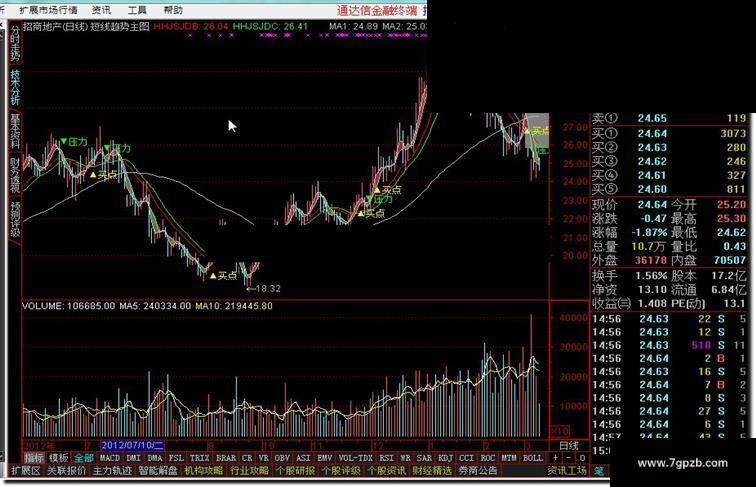
Task: Apply the DMI indicator
Action: point(133,458)
